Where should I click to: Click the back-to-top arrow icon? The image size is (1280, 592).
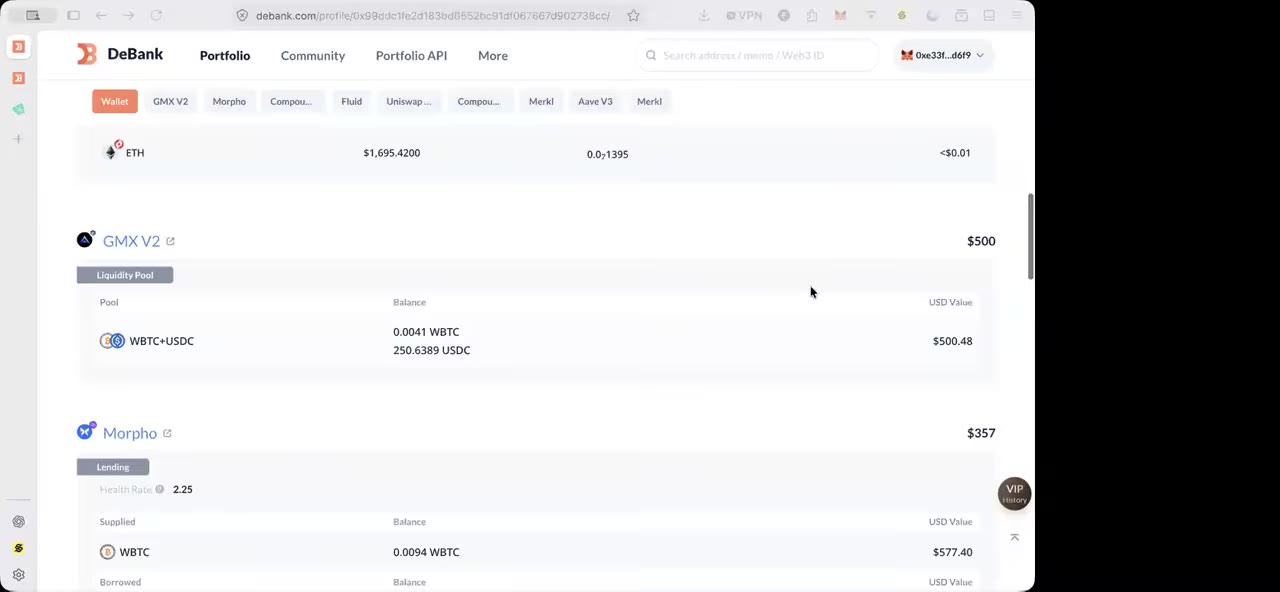point(1014,537)
